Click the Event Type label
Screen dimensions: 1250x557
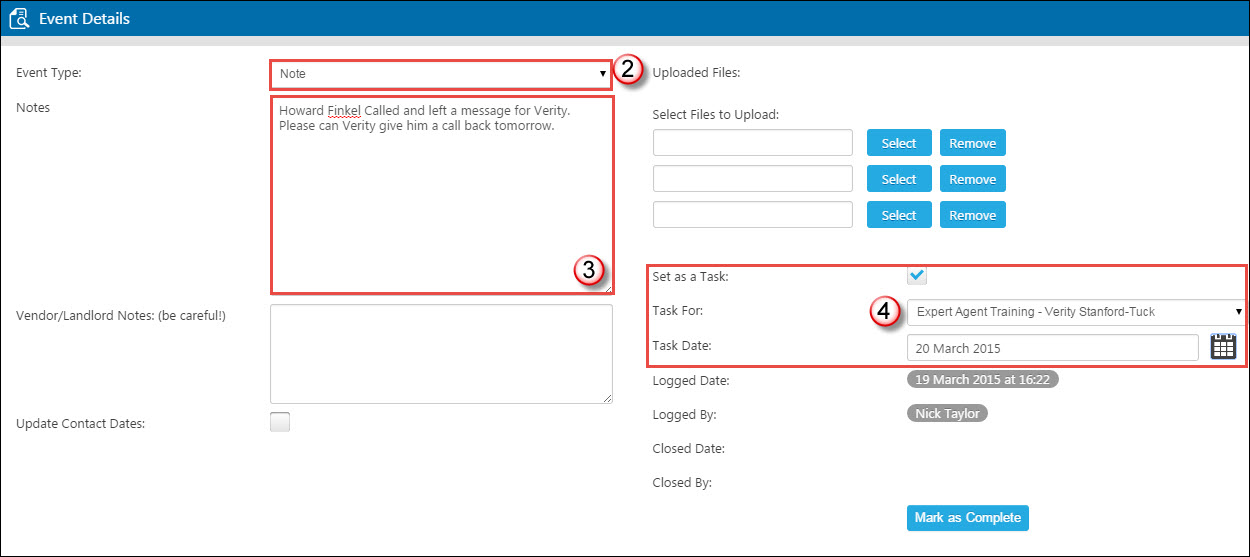pos(49,72)
